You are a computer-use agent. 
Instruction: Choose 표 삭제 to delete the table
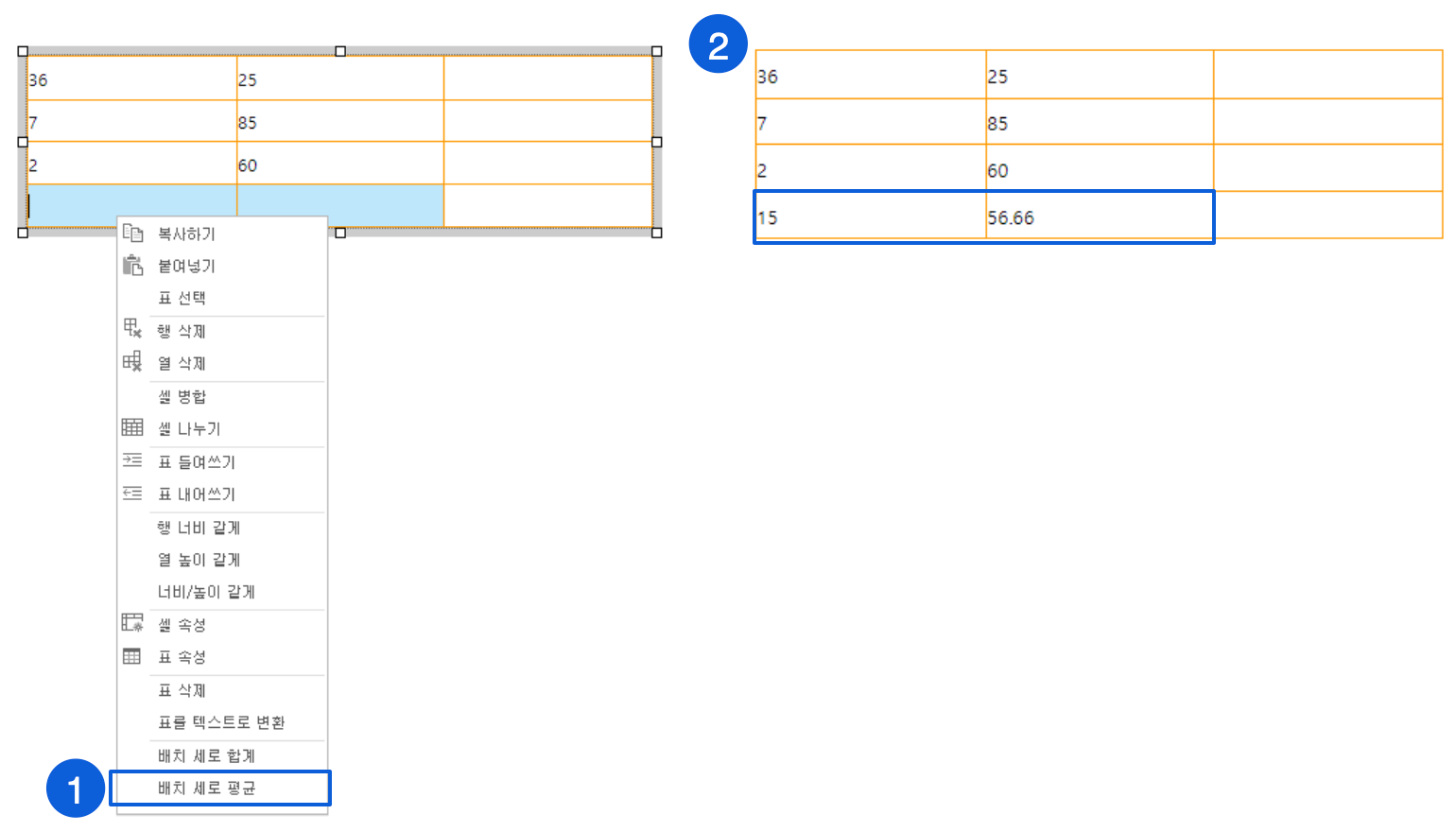(182, 690)
